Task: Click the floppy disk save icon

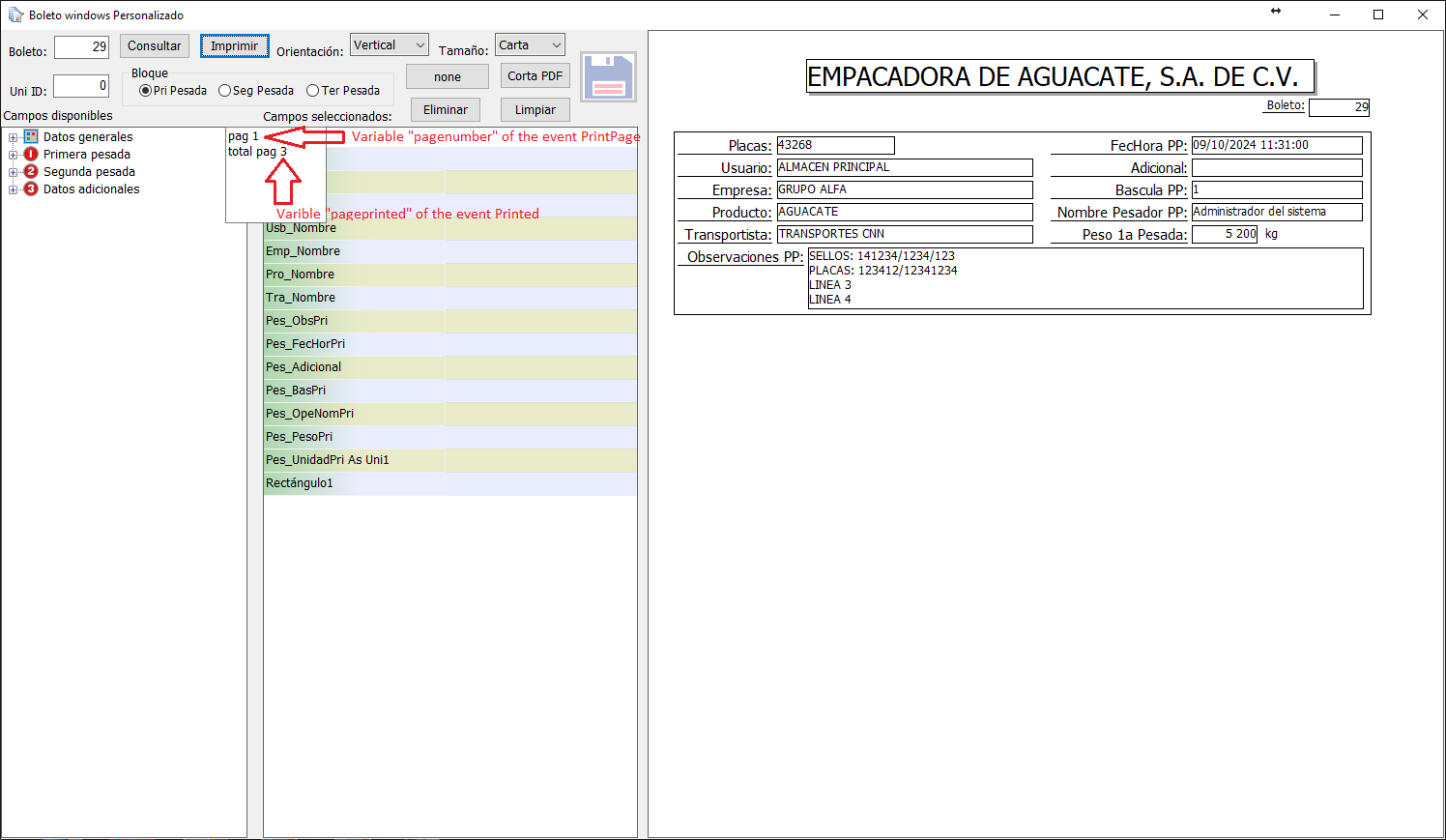Action: (608, 77)
